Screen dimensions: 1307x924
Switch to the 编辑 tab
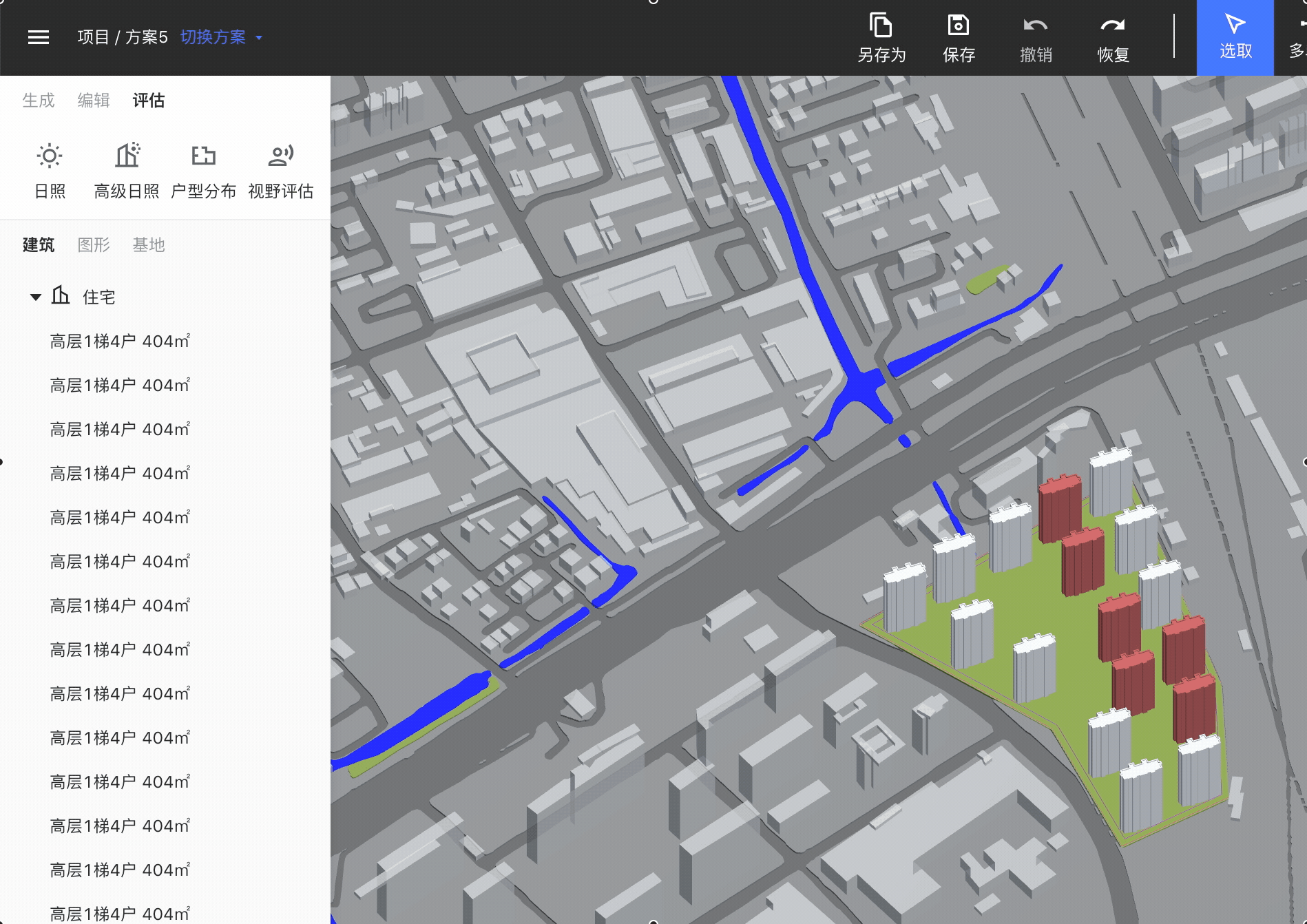(x=94, y=101)
